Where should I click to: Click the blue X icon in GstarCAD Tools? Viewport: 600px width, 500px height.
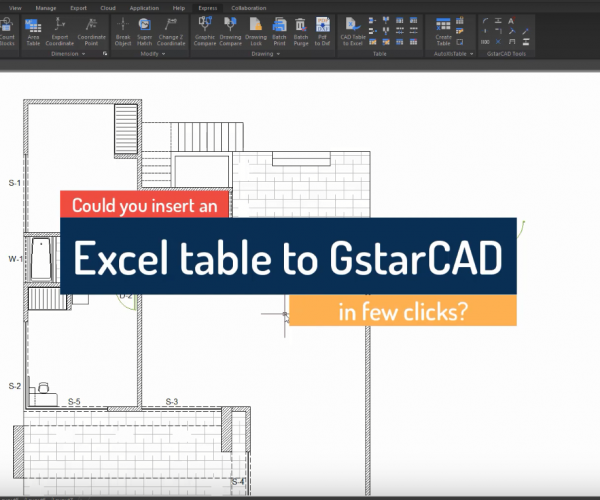(x=498, y=42)
